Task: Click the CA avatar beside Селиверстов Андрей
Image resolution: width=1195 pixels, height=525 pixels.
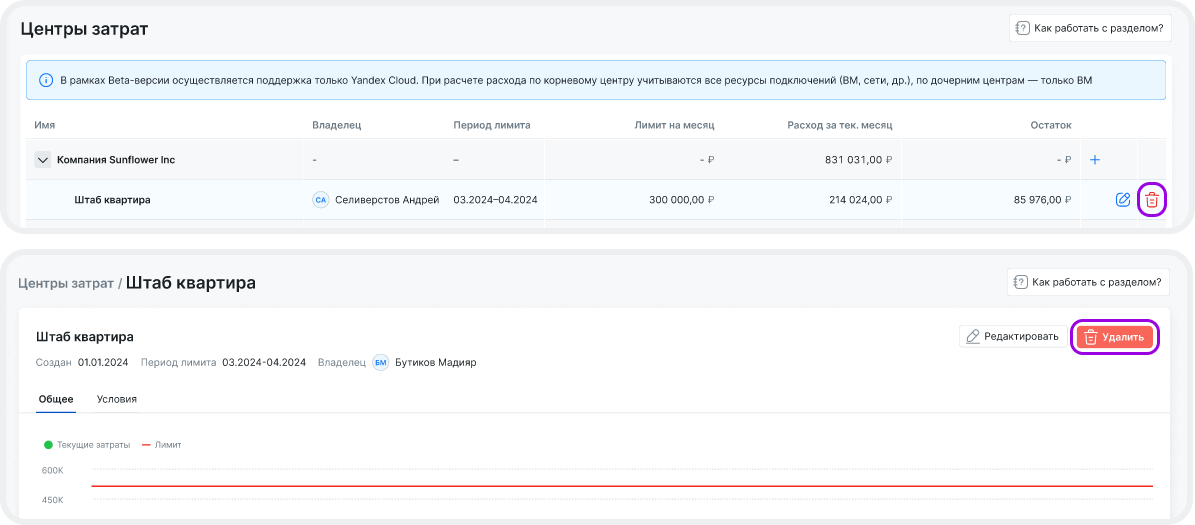Action: (321, 200)
